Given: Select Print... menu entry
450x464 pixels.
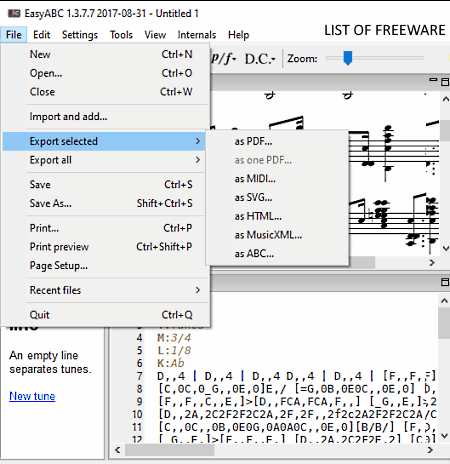Looking at the screenshot, I should click(106, 228).
